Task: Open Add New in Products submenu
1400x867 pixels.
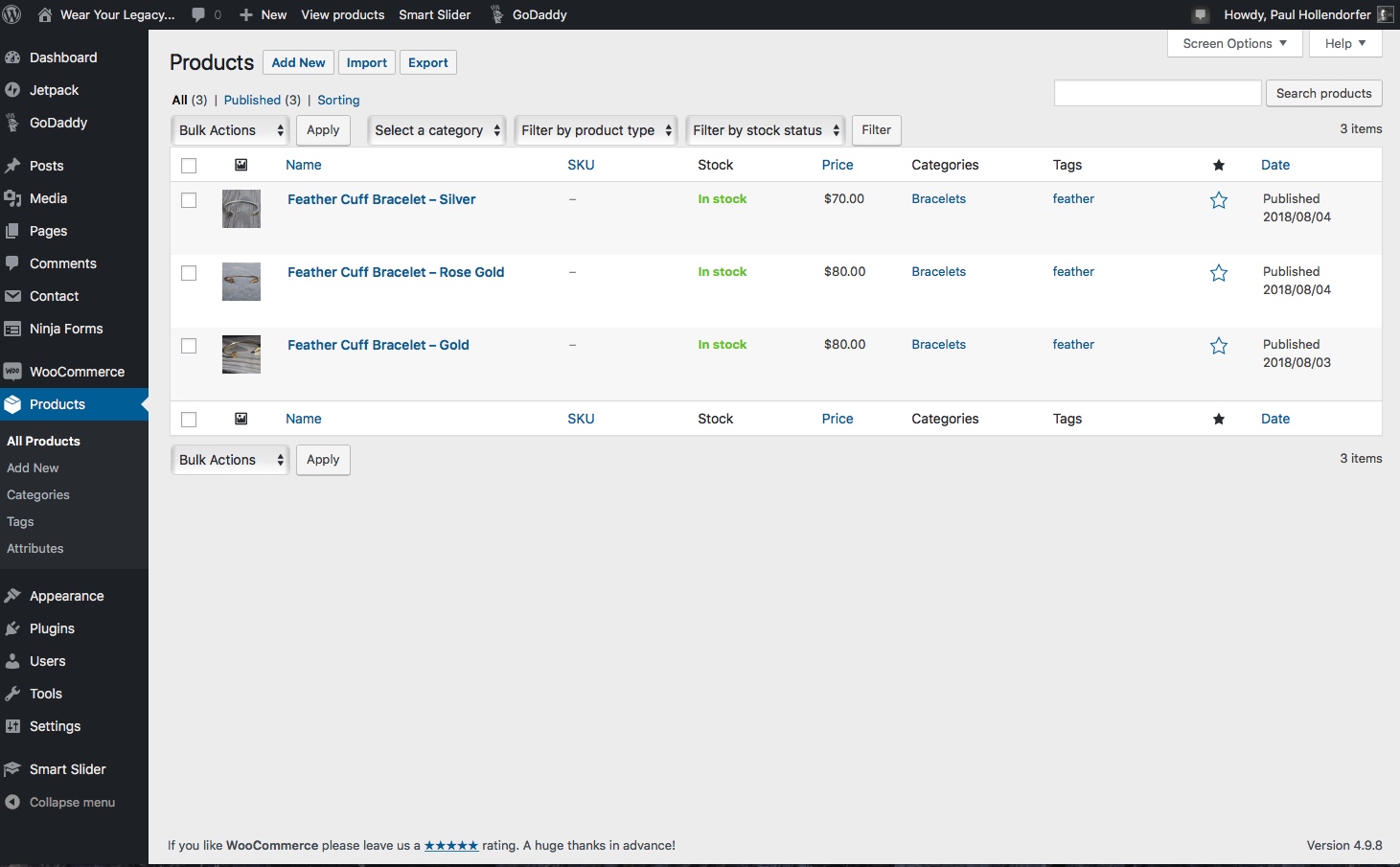Action: (x=33, y=468)
